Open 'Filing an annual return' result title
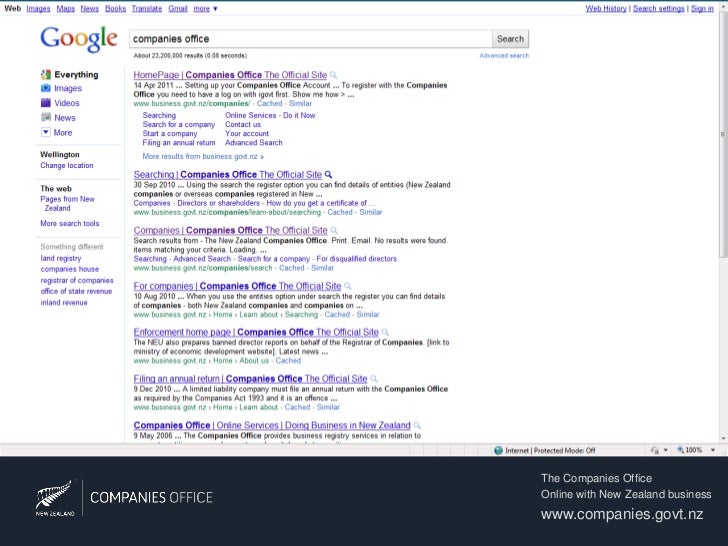The image size is (728, 546). (250, 379)
